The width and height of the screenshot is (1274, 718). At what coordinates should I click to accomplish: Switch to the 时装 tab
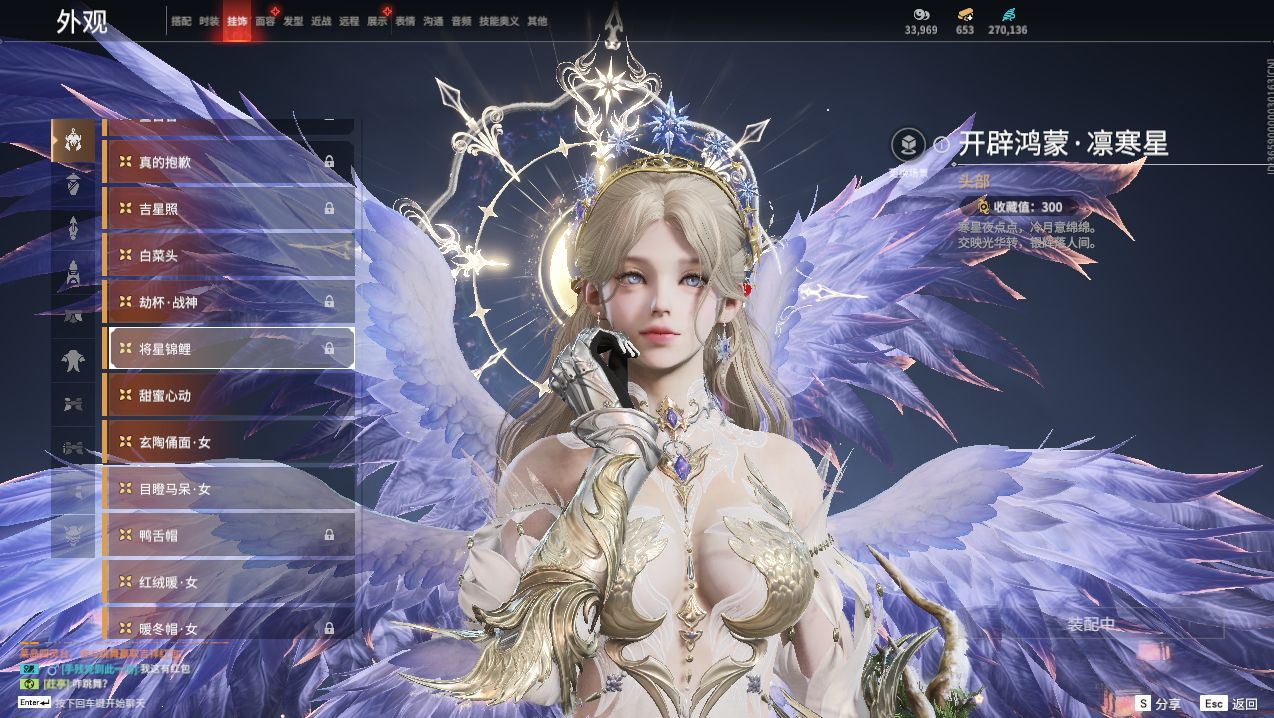[x=209, y=21]
